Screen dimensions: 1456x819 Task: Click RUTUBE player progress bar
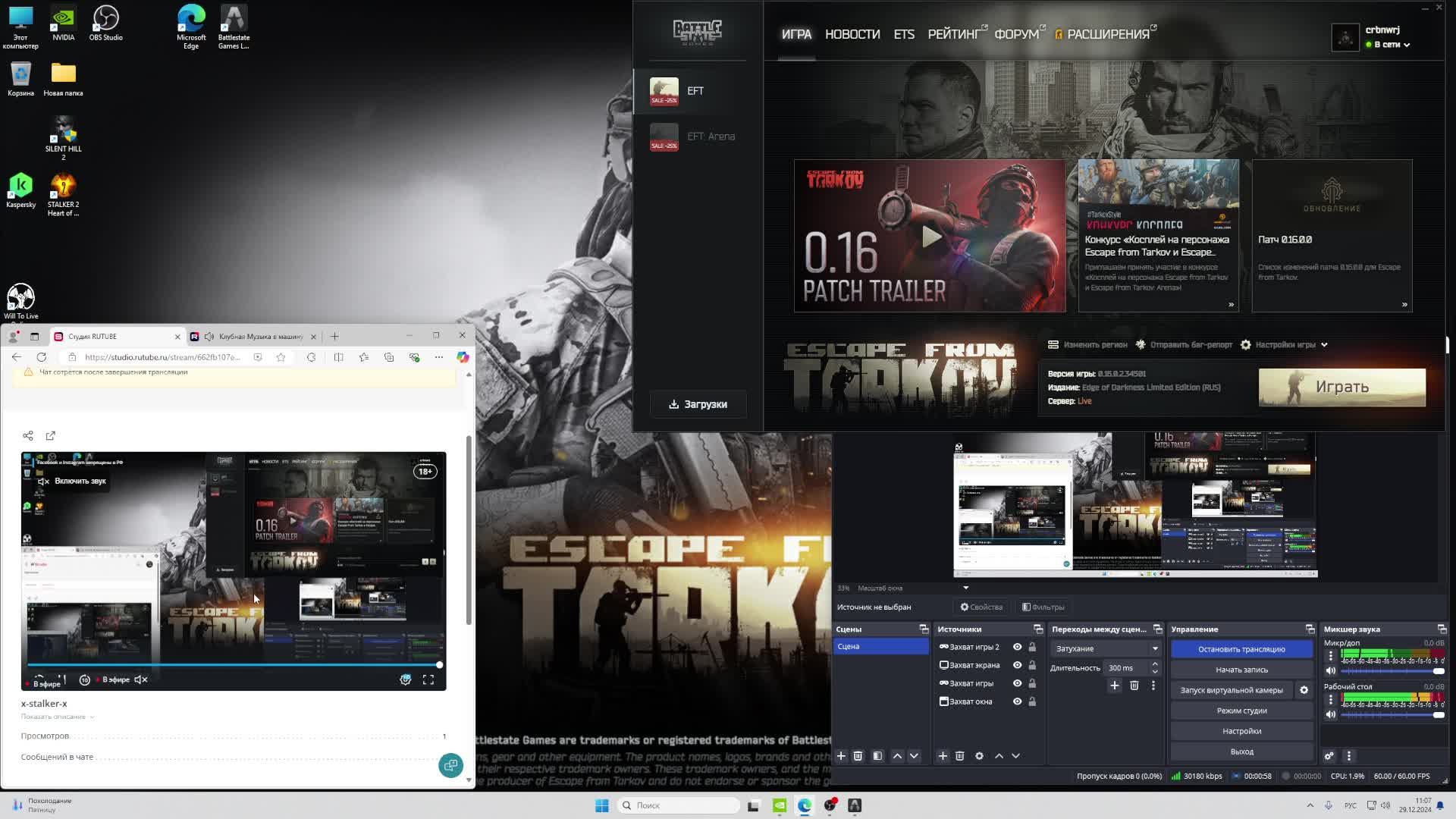234,665
